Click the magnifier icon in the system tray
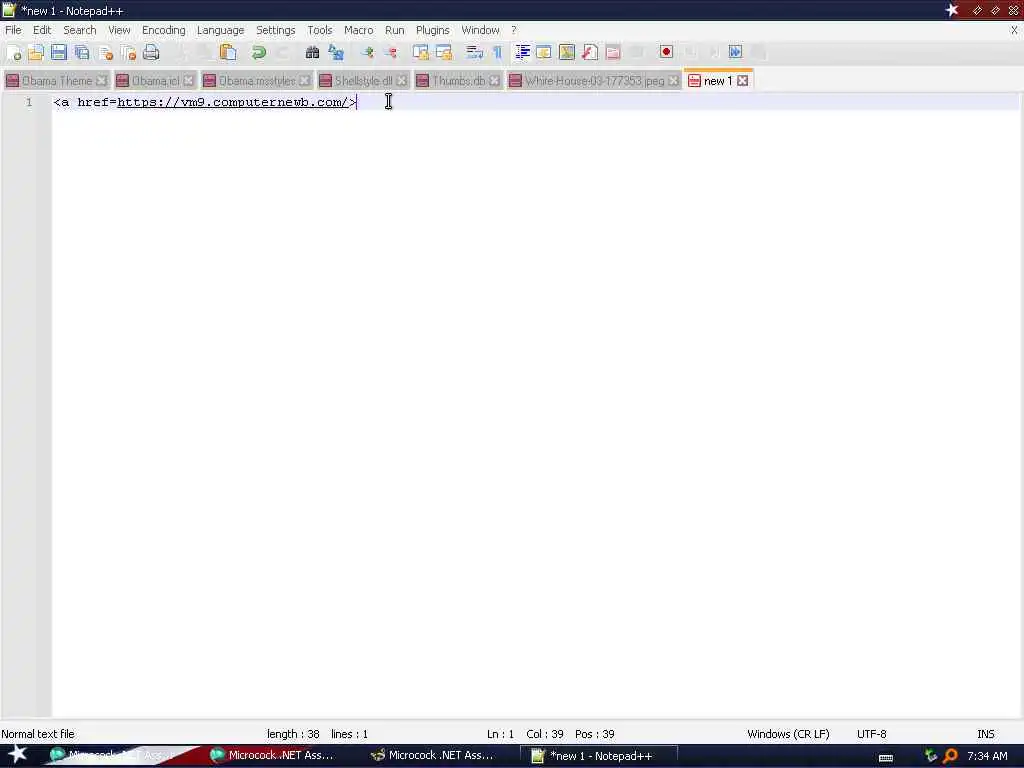The height and width of the screenshot is (768, 1024). tap(950, 756)
